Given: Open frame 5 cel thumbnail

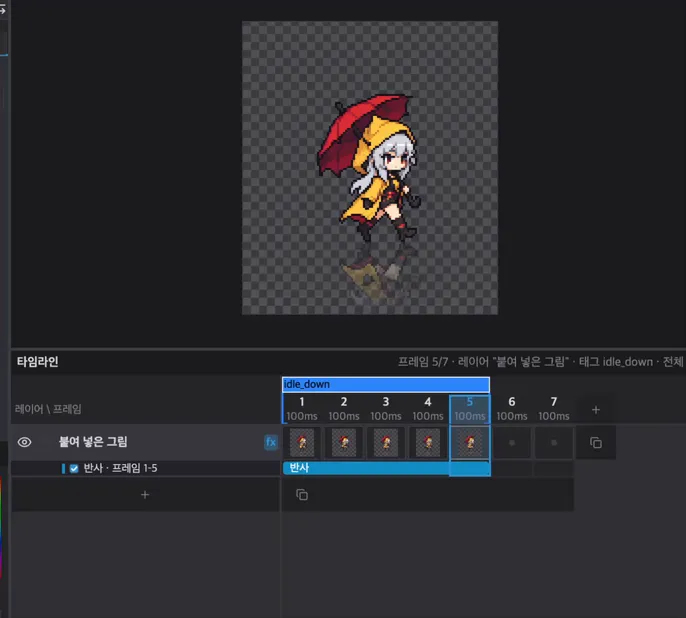Looking at the screenshot, I should point(470,443).
